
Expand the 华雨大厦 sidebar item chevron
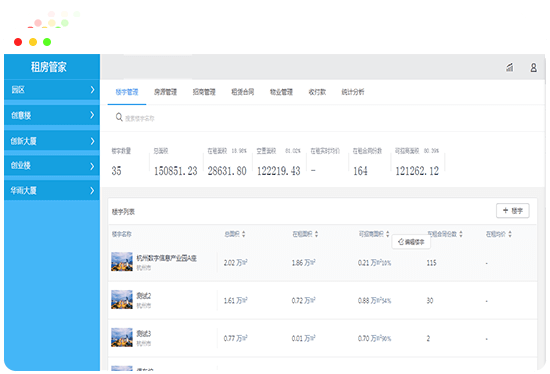[92, 191]
